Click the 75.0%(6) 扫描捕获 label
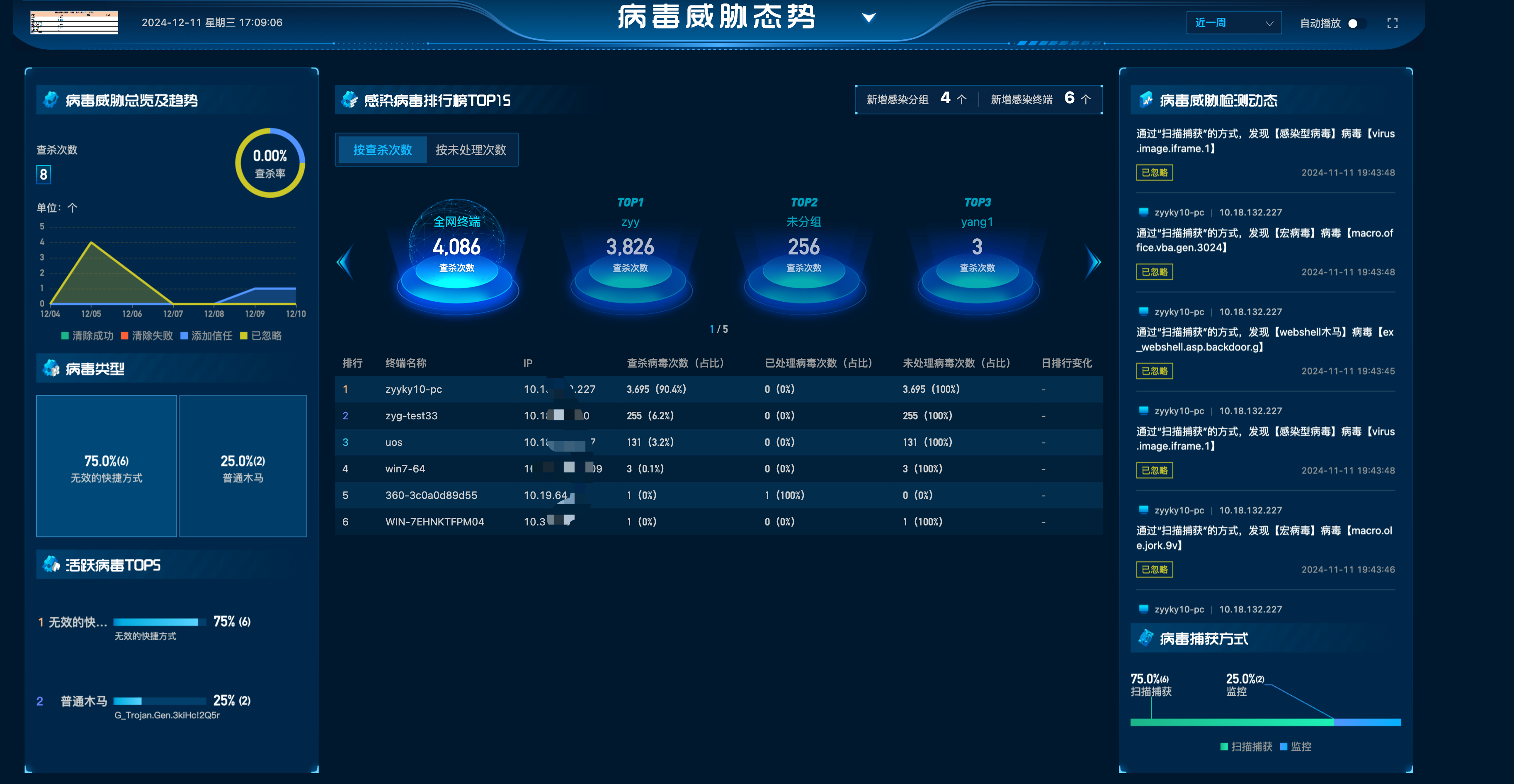The width and height of the screenshot is (1514, 784). click(1151, 685)
